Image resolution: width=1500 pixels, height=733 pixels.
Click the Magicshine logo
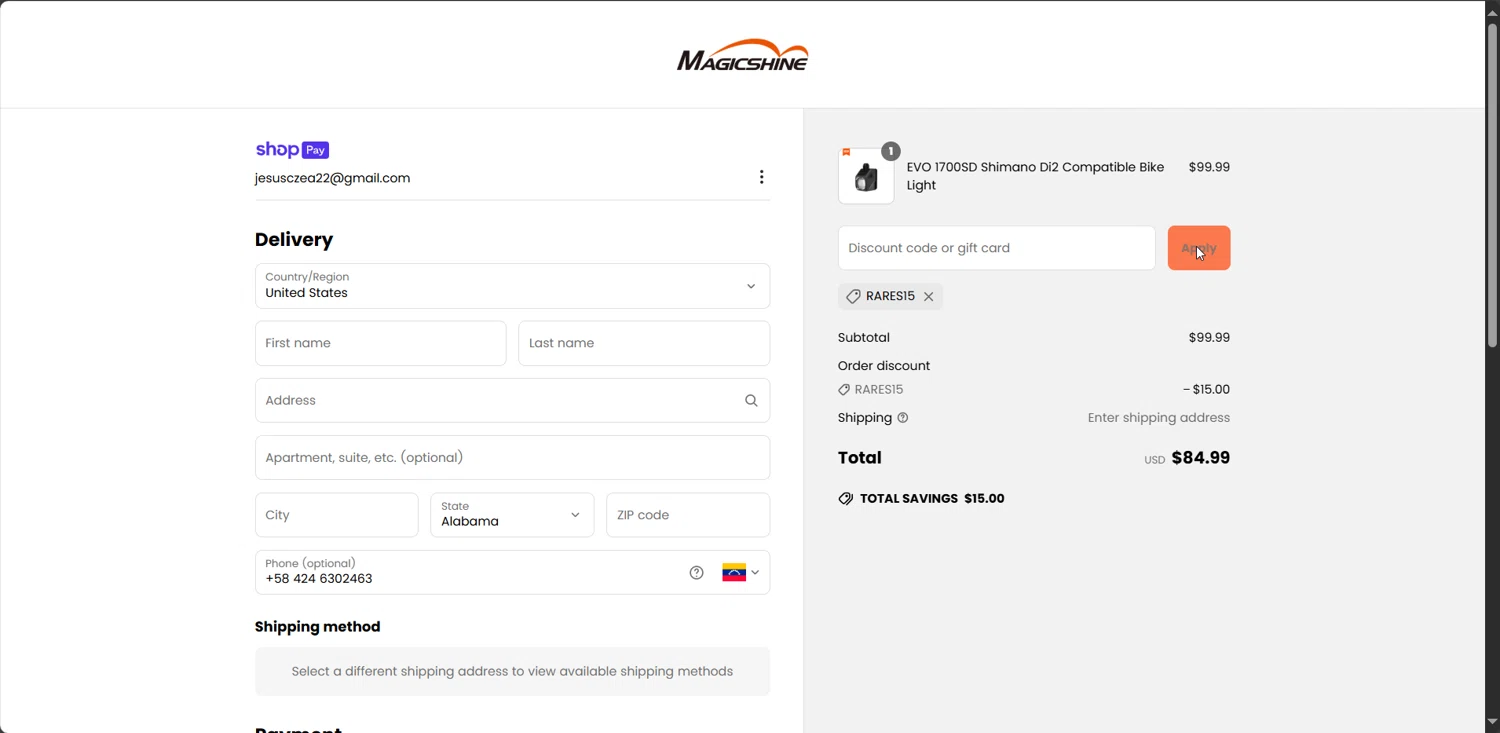point(742,55)
